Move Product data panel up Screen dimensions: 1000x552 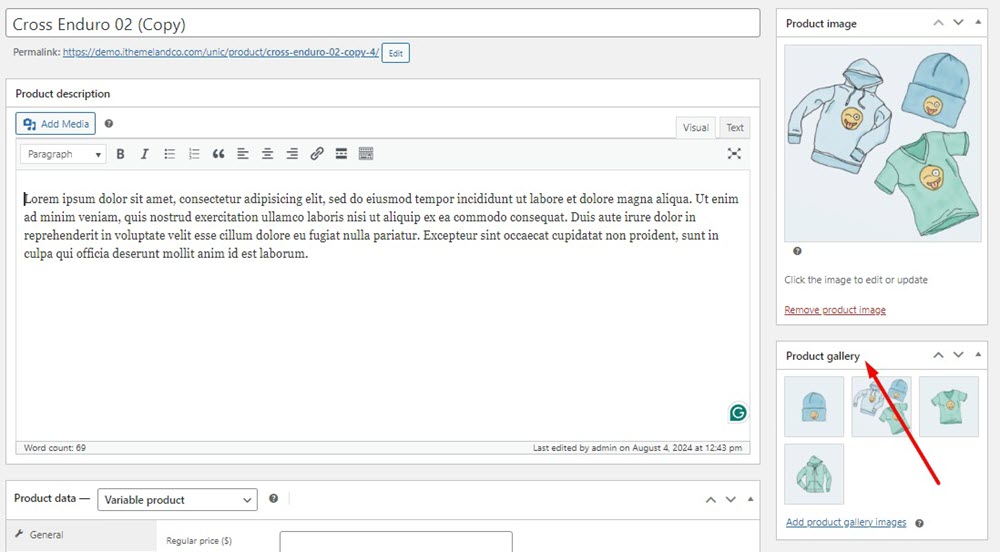coord(710,500)
